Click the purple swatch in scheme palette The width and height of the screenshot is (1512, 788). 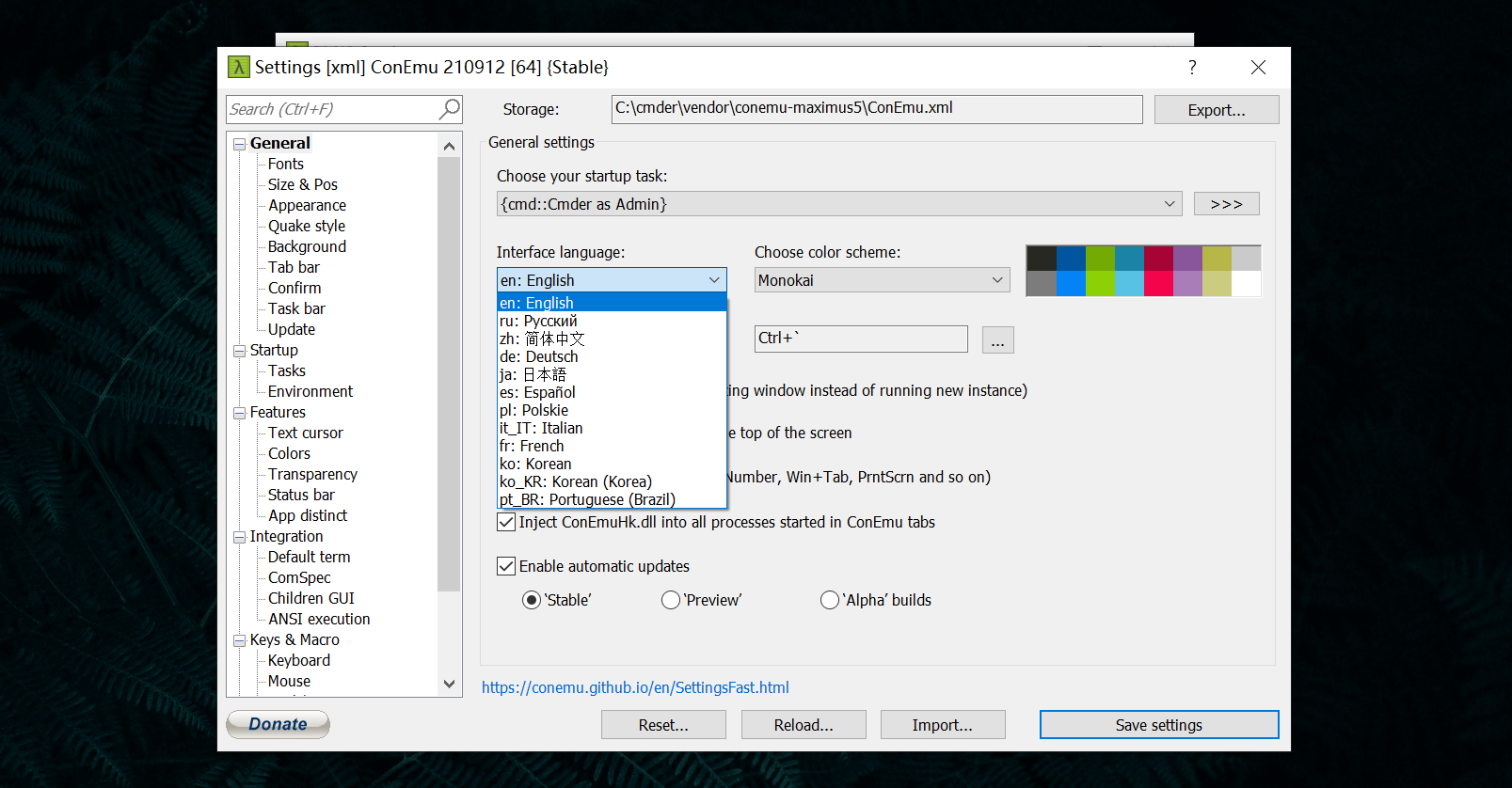1187,258
